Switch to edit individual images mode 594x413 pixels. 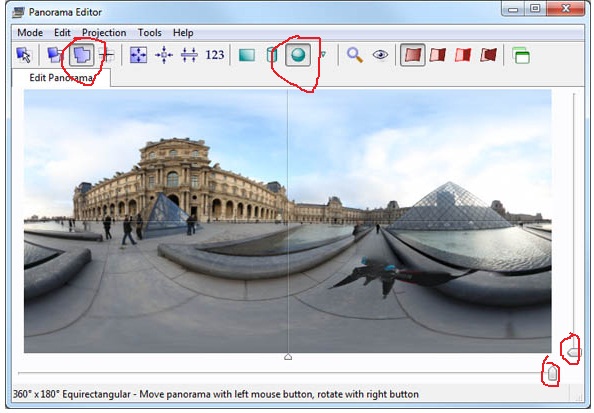point(55,55)
